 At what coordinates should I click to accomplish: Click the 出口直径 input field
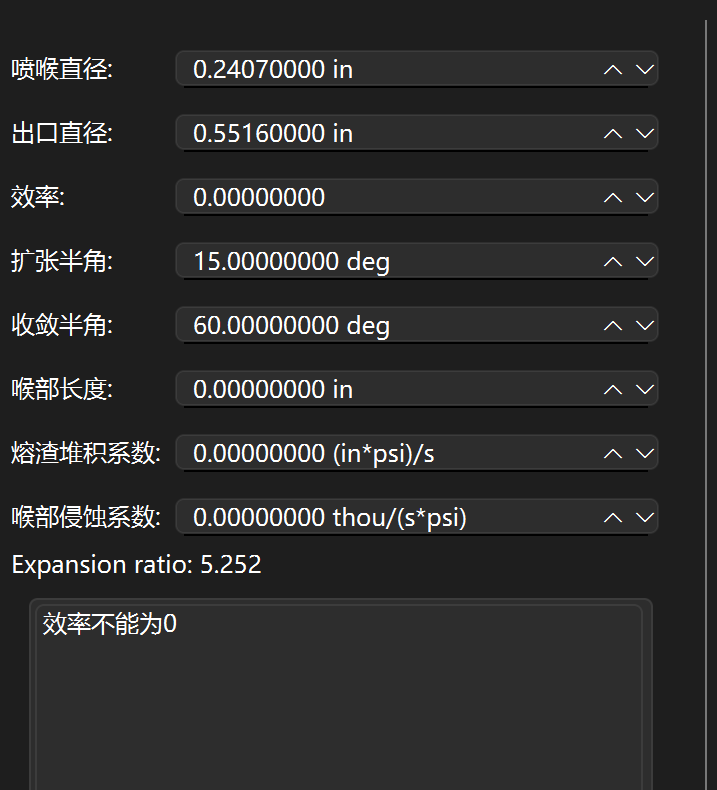coord(417,133)
